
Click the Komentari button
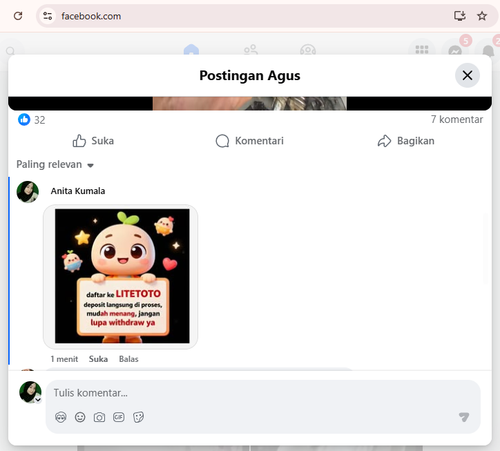click(249, 141)
